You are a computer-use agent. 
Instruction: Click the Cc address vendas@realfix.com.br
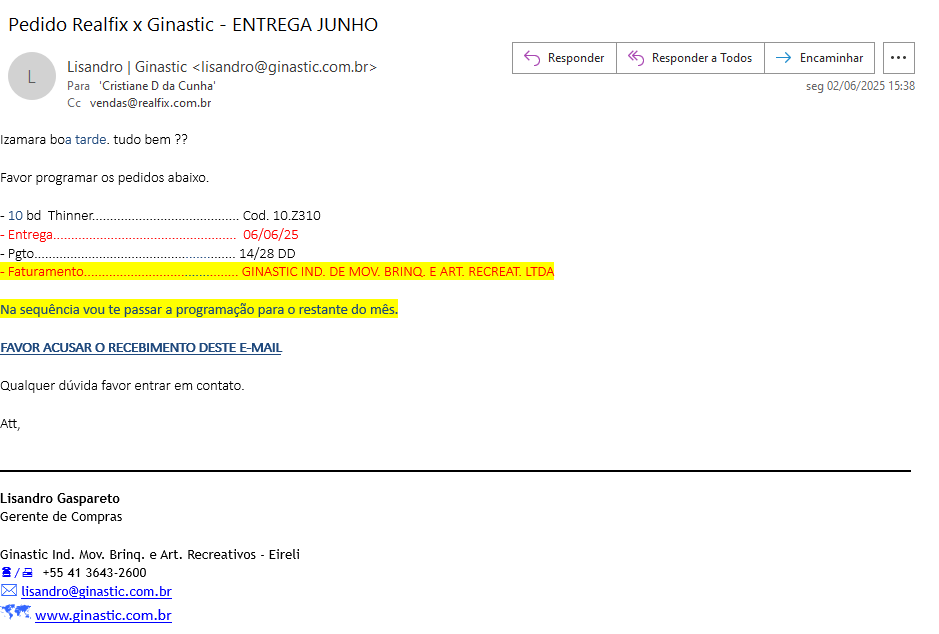click(x=150, y=103)
